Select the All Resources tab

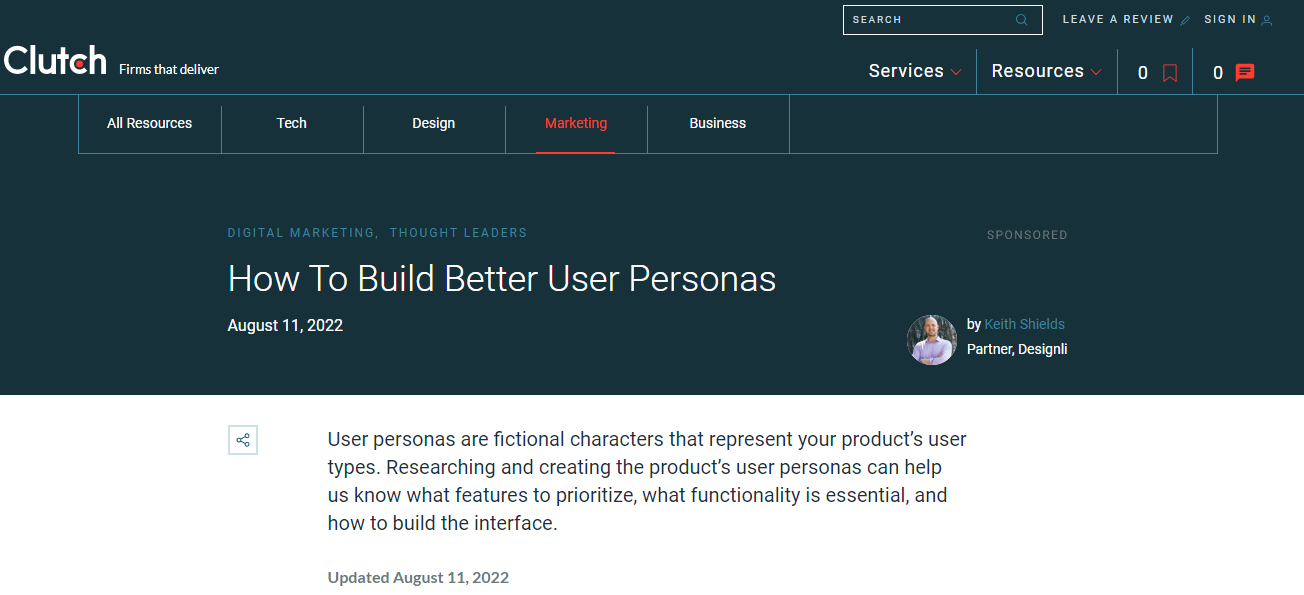tap(150, 123)
